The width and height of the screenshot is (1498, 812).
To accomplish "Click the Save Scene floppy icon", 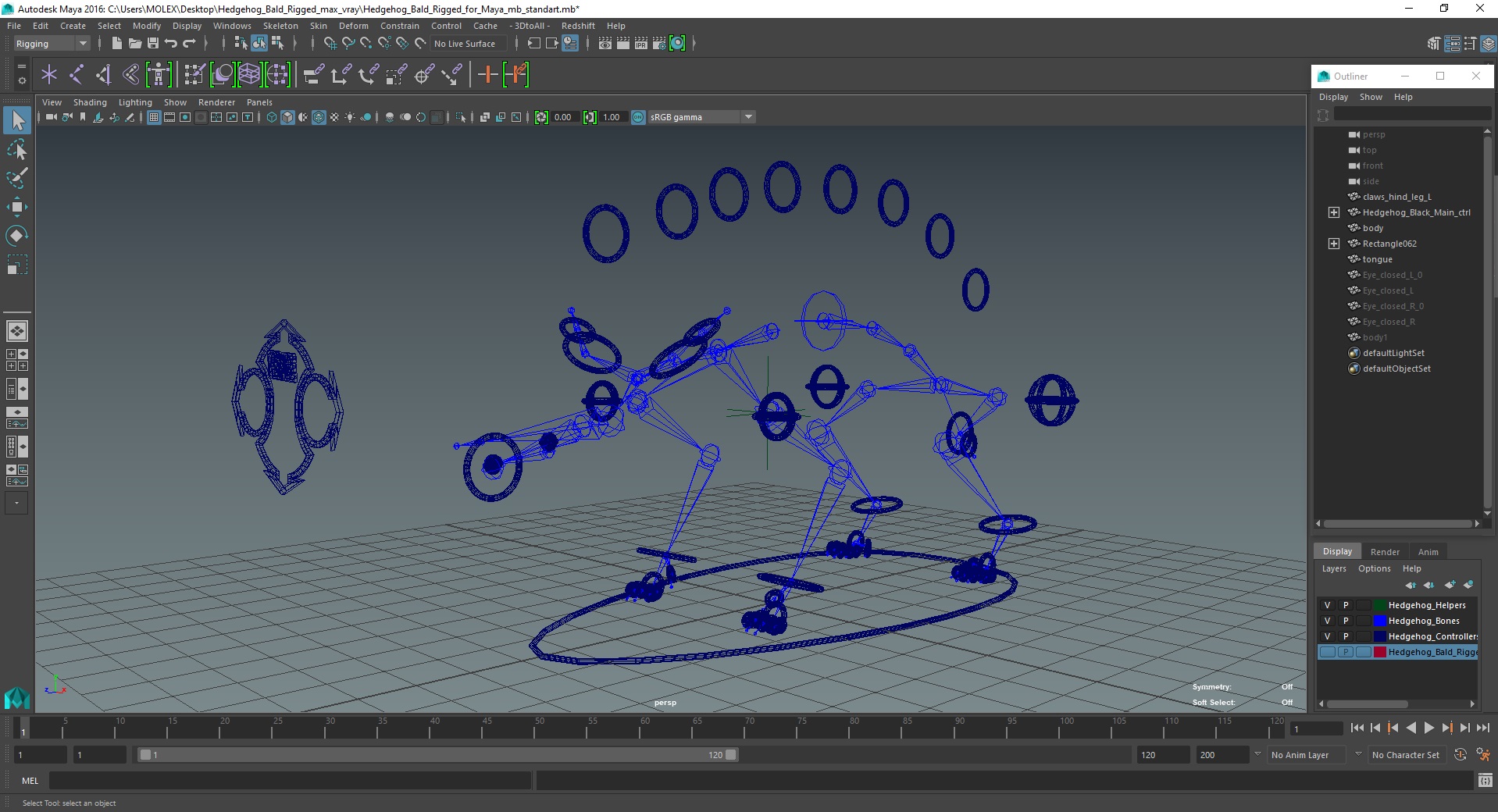I will (x=153, y=44).
